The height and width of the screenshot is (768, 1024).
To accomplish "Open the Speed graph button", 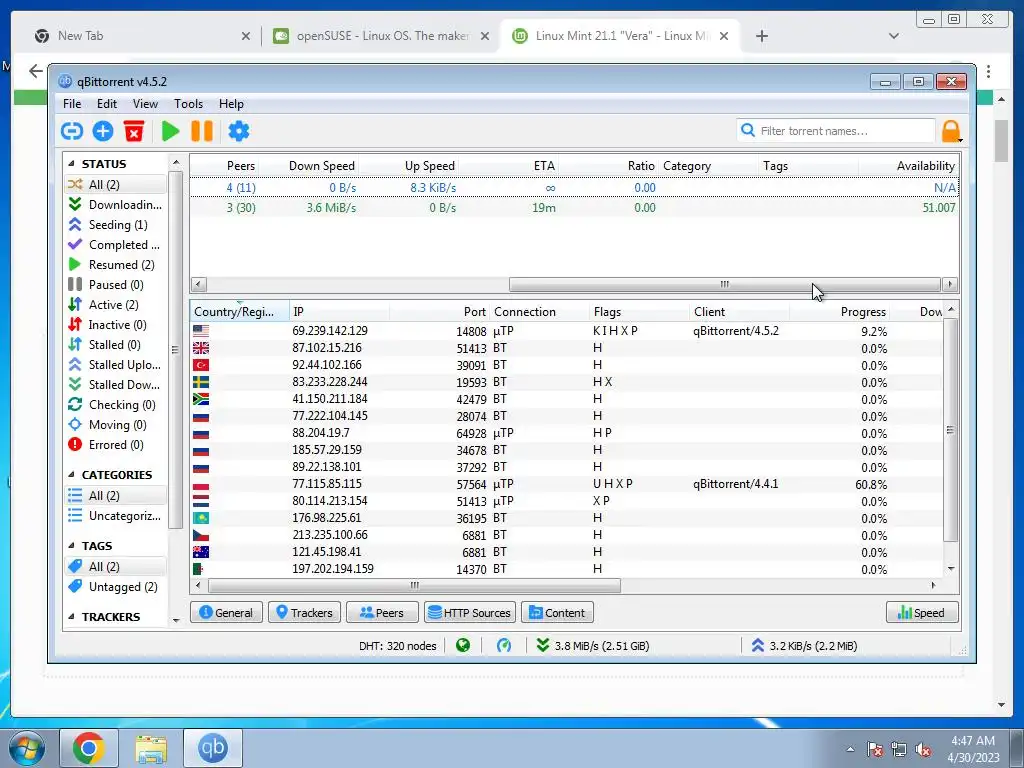I will [922, 613].
